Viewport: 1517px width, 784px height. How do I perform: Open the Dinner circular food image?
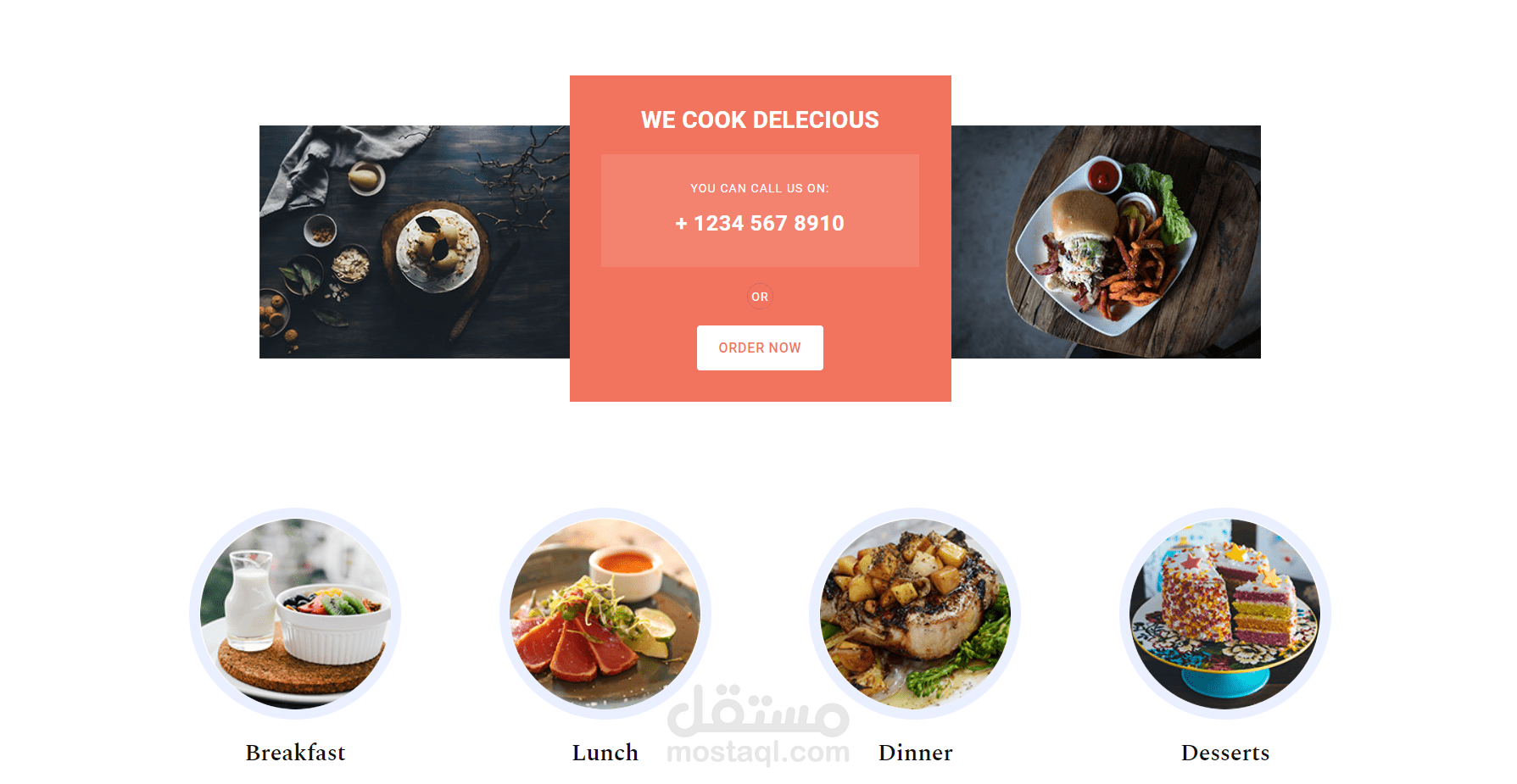click(915, 614)
